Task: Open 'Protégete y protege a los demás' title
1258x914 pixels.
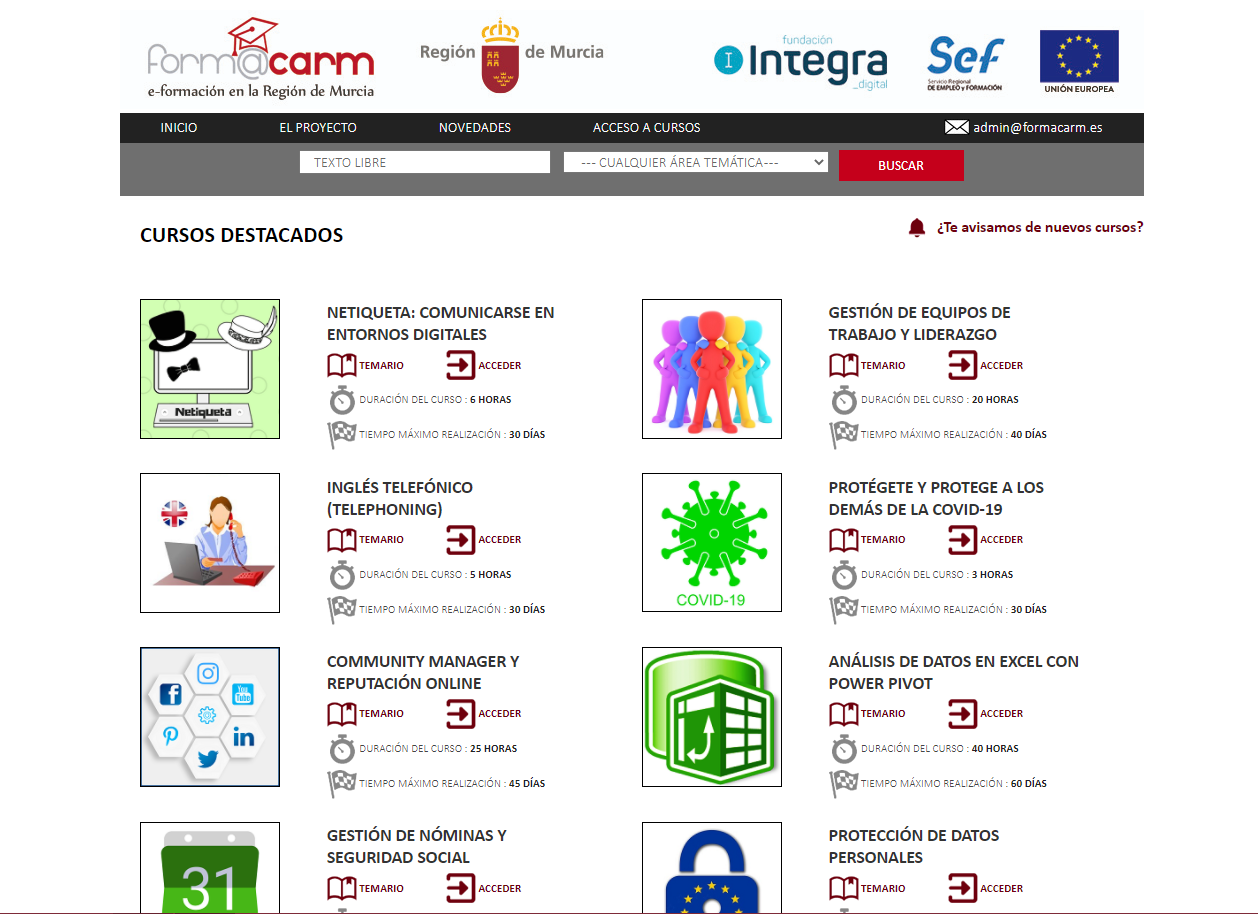Action: click(x=936, y=498)
